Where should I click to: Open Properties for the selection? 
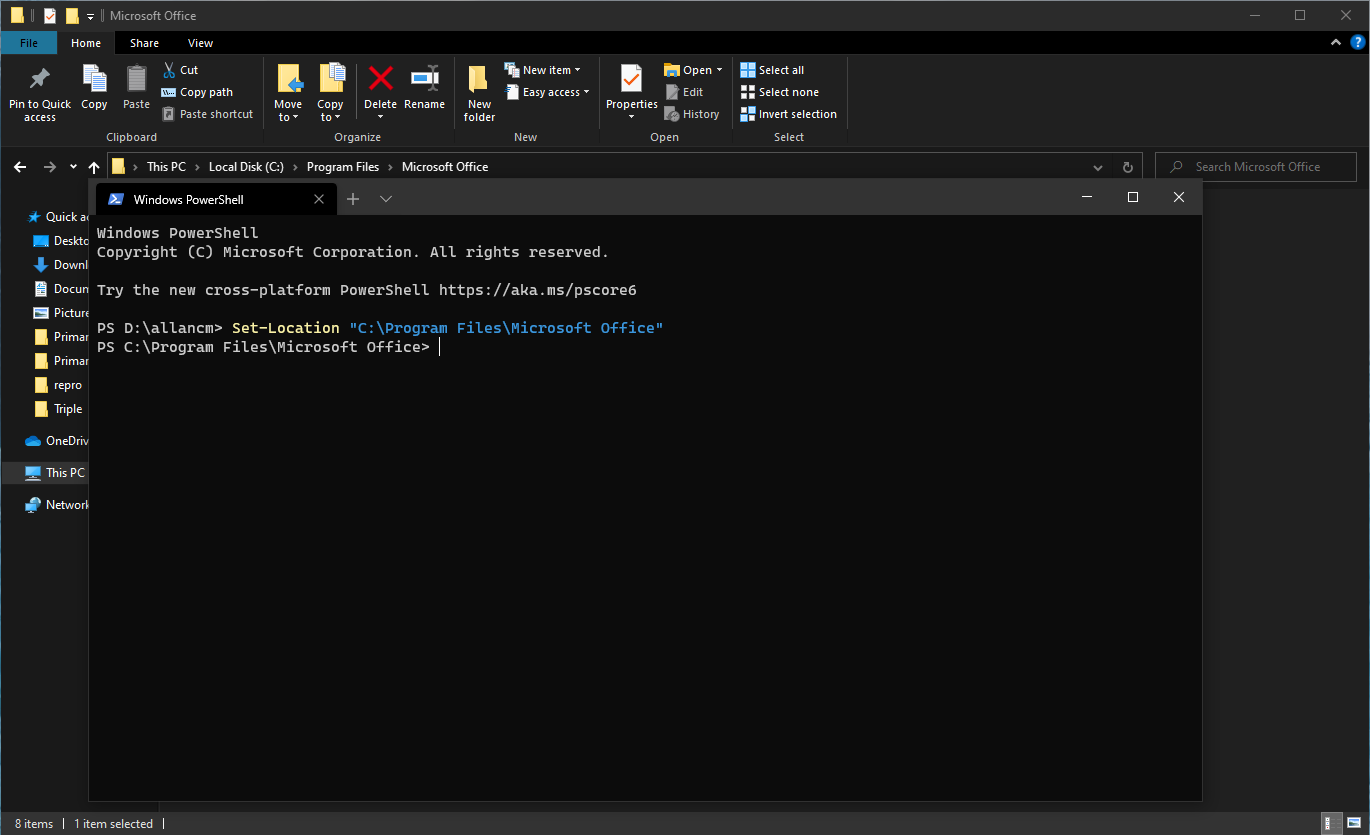click(x=630, y=91)
